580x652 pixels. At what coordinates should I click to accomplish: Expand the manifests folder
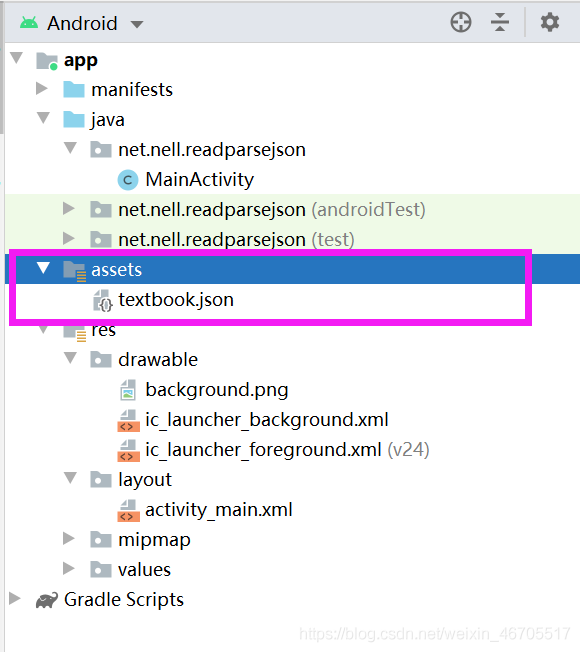pos(41,89)
